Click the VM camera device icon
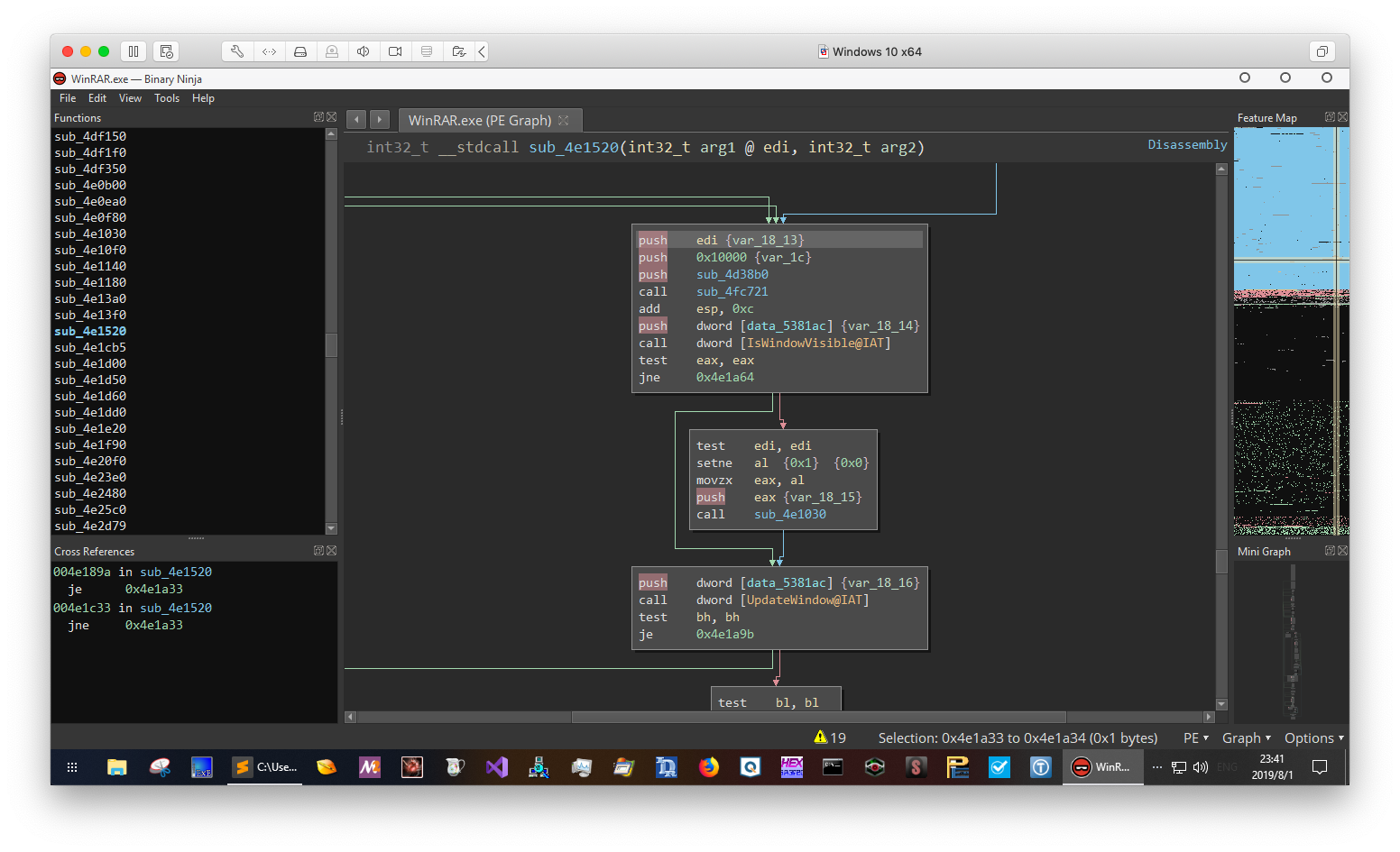This screenshot has width=1400, height=852. click(x=395, y=51)
